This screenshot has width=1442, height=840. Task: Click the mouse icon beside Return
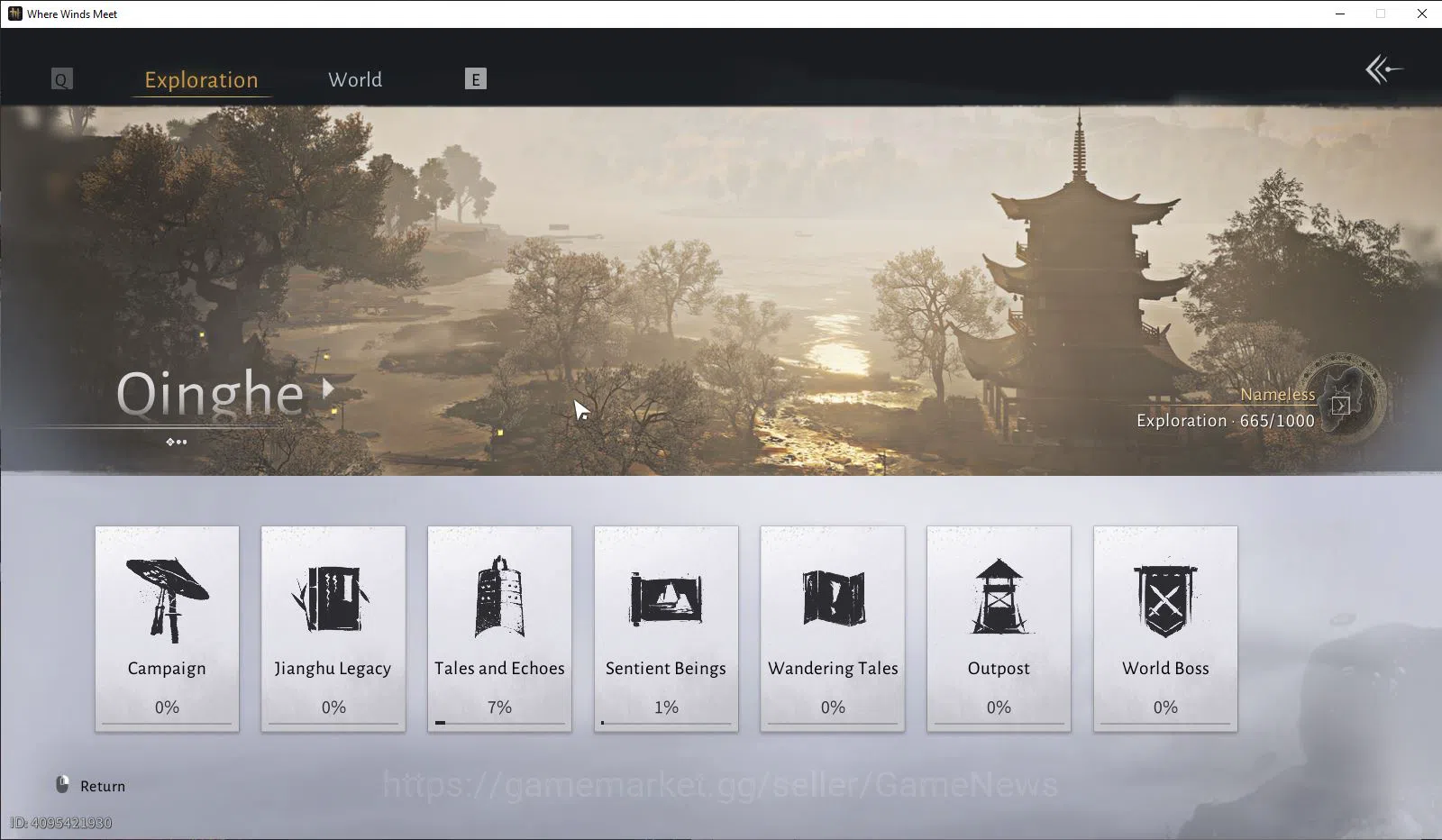click(62, 785)
